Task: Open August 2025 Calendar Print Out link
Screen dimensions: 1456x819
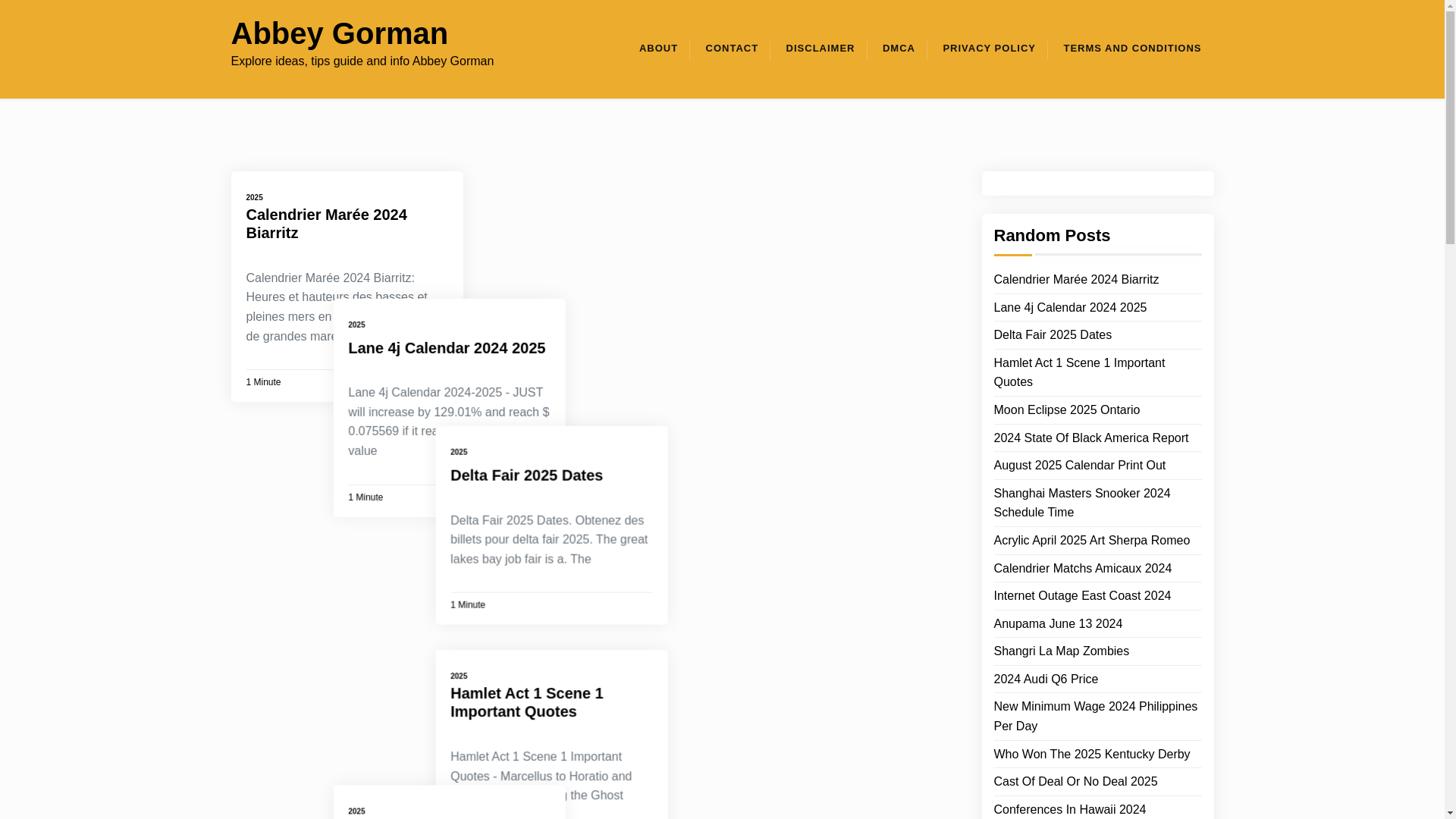Action: (x=1079, y=465)
